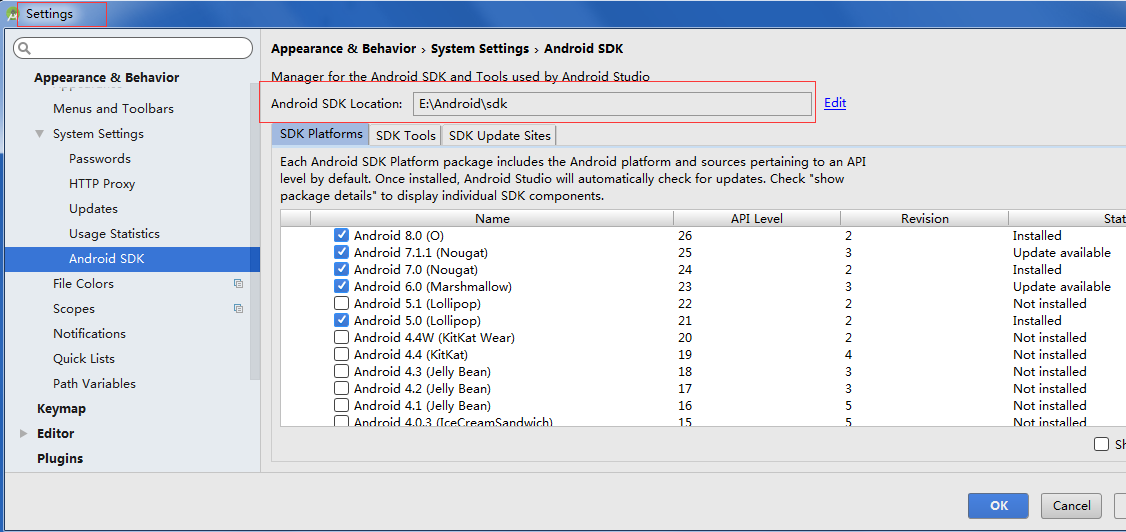Click the search magnifier icon in settings search
Viewport: 1126px width, 532px height.
25,48
